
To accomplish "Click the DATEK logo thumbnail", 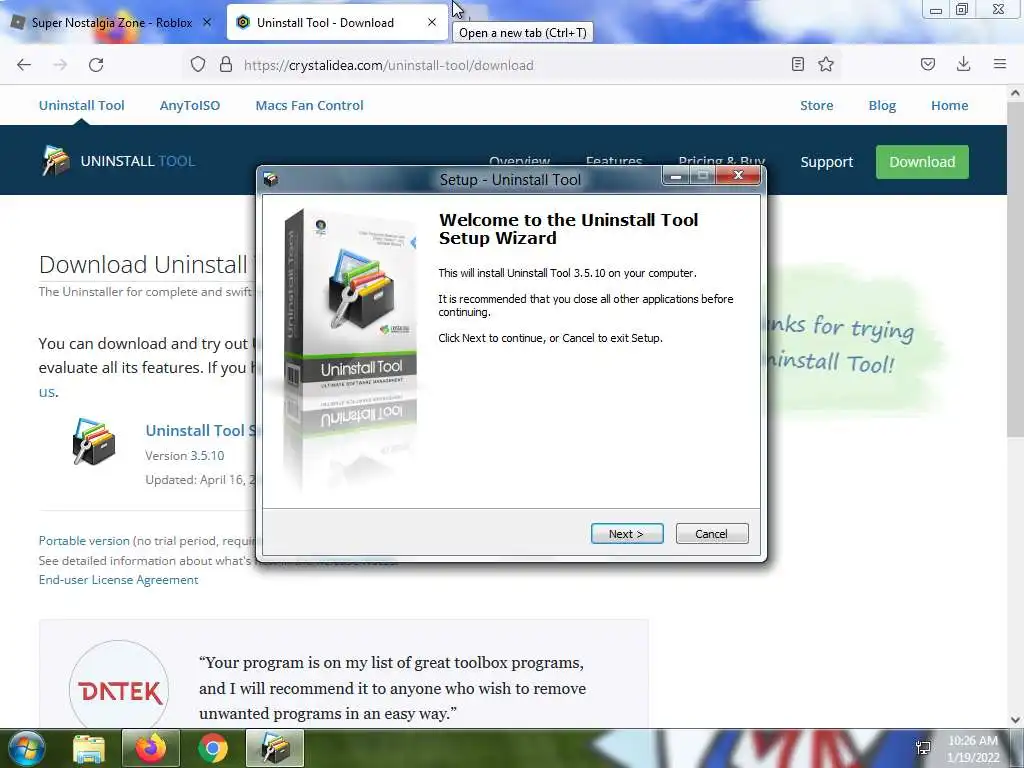I will (x=119, y=690).
